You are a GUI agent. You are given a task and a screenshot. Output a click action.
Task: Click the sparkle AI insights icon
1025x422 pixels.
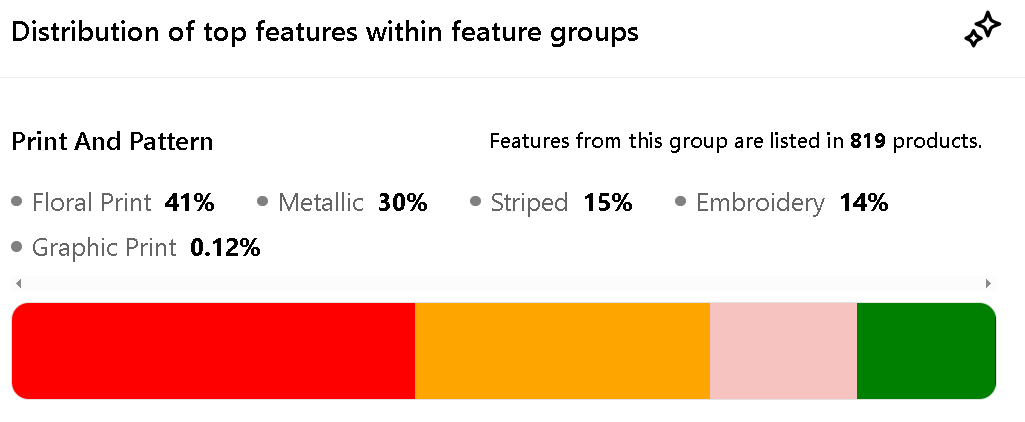(x=981, y=32)
